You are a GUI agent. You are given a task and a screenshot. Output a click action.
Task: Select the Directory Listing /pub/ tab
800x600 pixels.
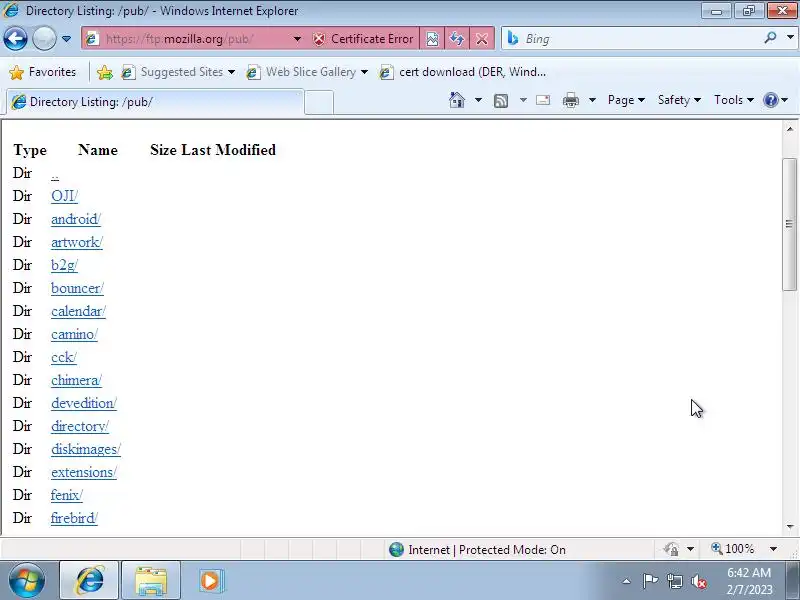pos(155,102)
